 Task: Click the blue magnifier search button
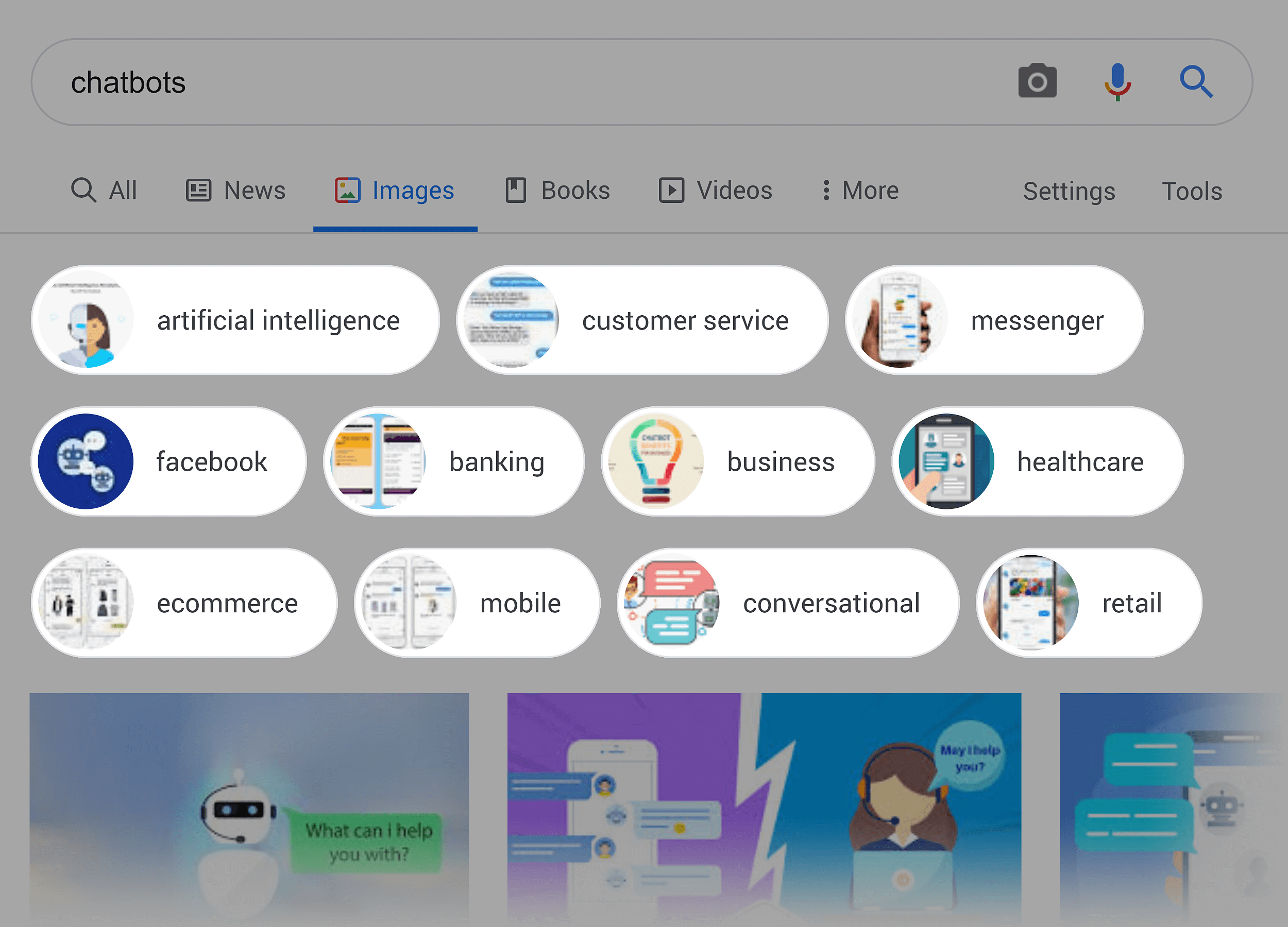click(1196, 82)
